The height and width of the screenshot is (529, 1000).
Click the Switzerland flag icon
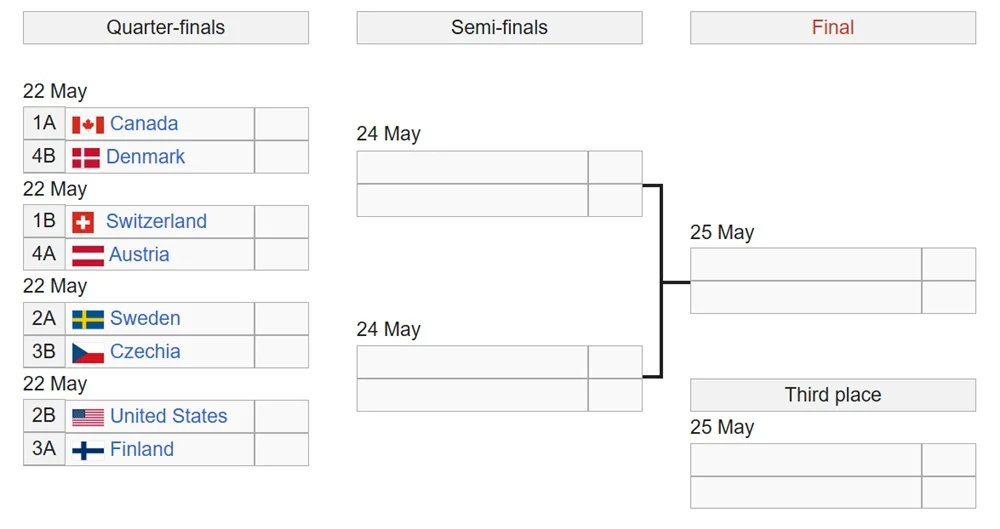[83, 222]
